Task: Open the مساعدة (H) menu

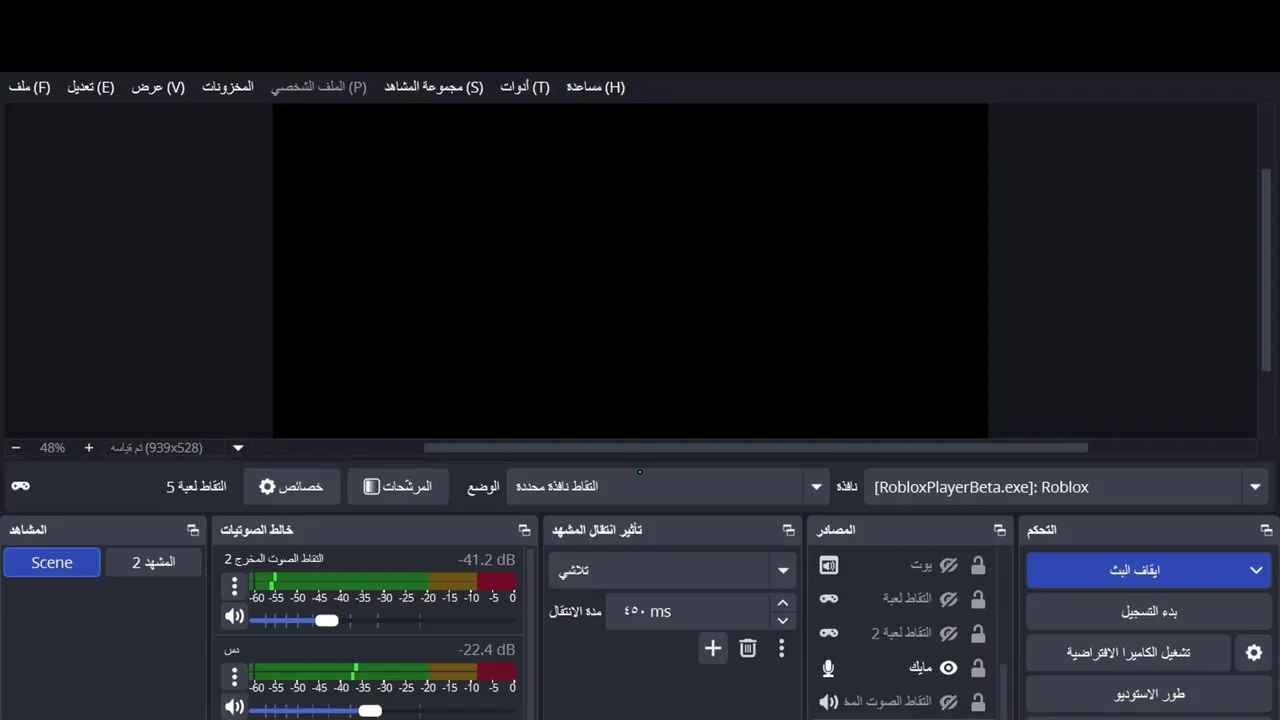Action: click(x=595, y=87)
